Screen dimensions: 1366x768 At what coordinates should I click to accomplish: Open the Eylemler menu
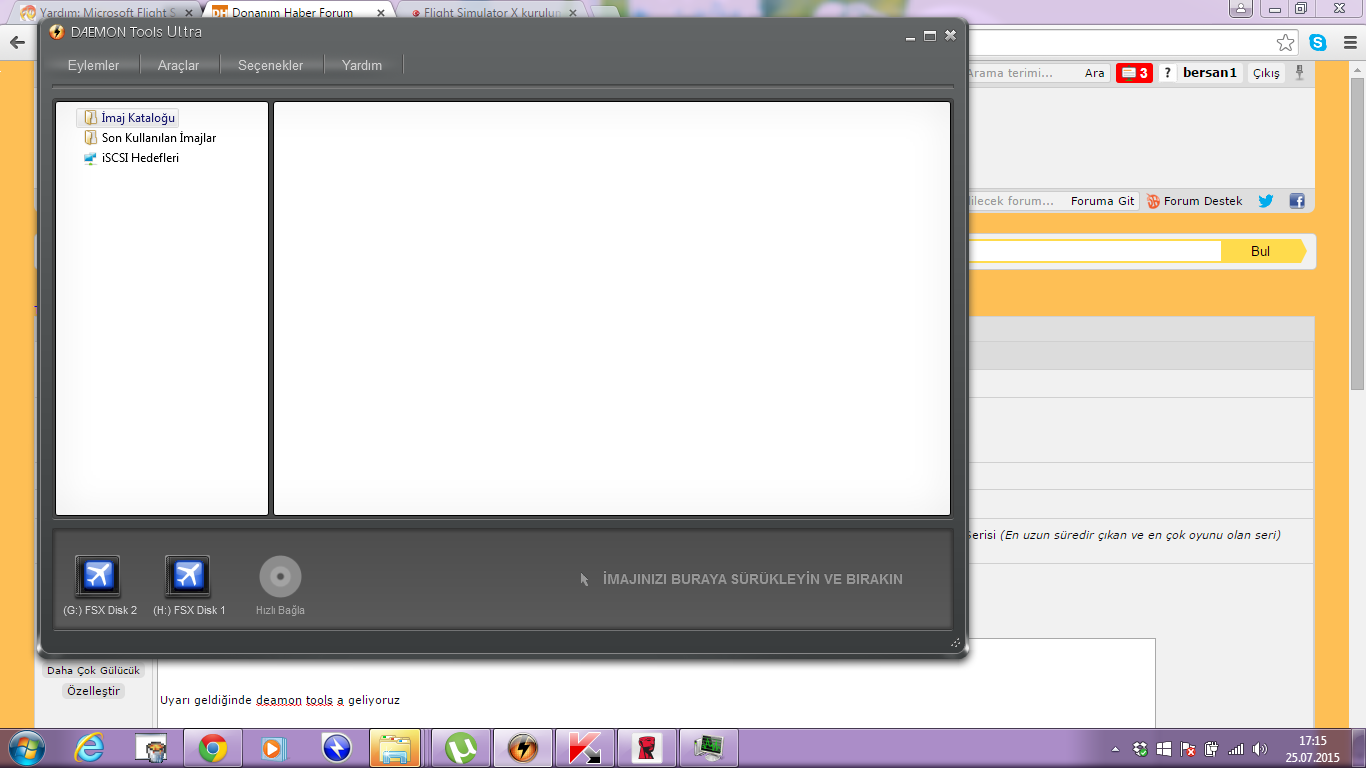pyautogui.click(x=93, y=65)
